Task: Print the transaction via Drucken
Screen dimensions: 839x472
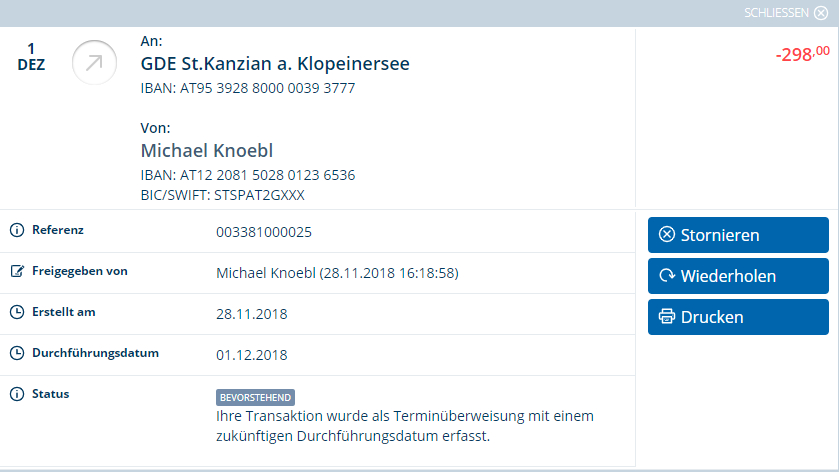Action: [738, 317]
